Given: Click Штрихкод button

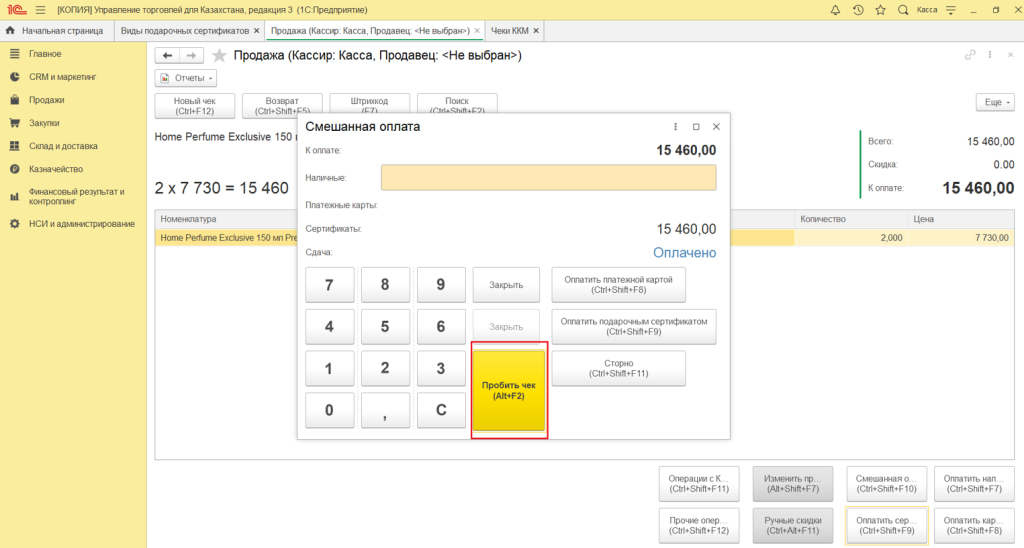Looking at the screenshot, I should (x=370, y=105).
